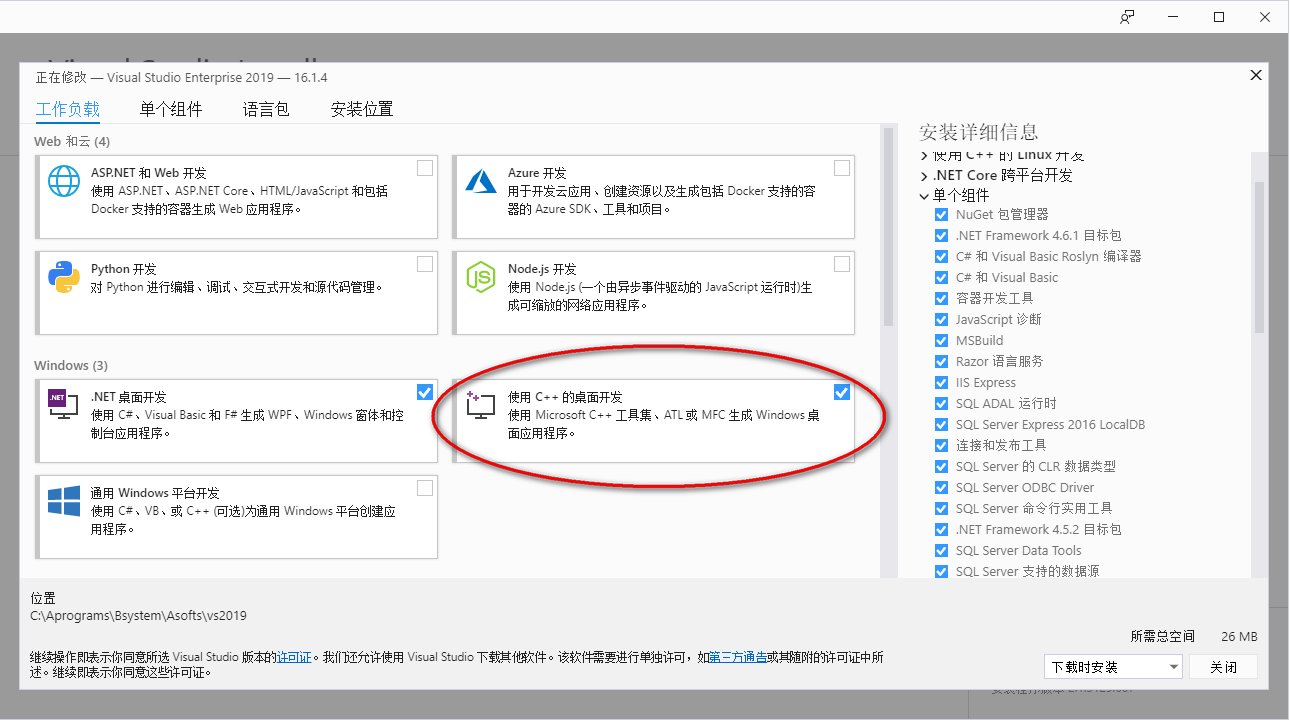Uncheck 使用 C++ 的桌面开发 workload
The height and width of the screenshot is (720, 1290).
tap(841, 391)
